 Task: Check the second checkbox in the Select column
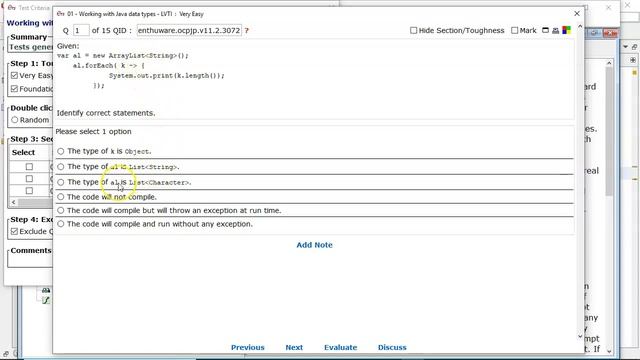pyautogui.click(x=29, y=179)
